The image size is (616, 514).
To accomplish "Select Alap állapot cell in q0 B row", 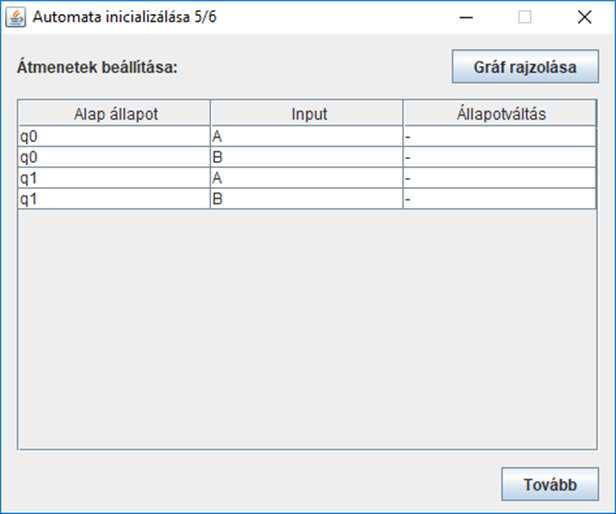I will tap(114, 157).
